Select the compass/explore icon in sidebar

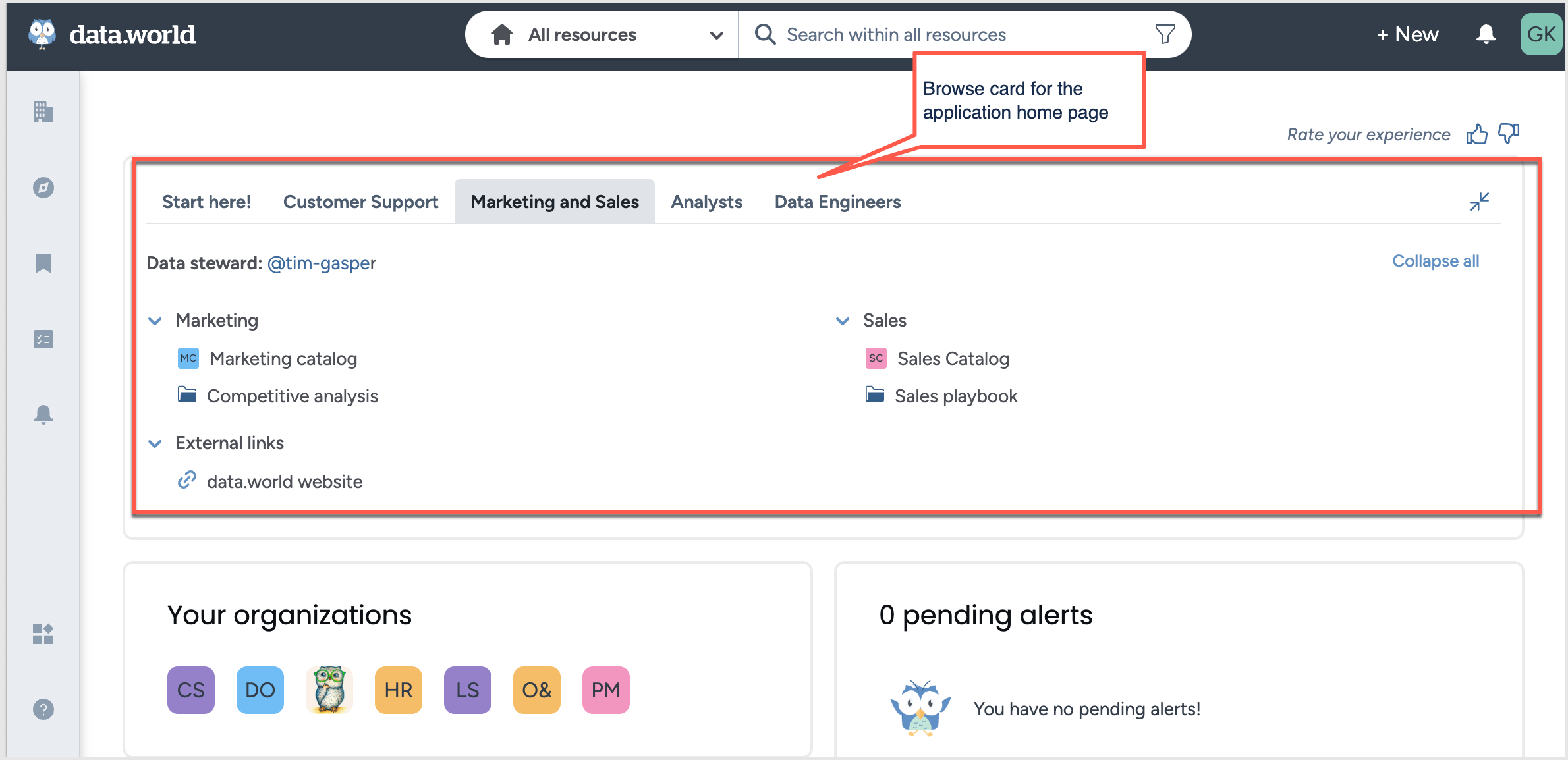[x=42, y=187]
